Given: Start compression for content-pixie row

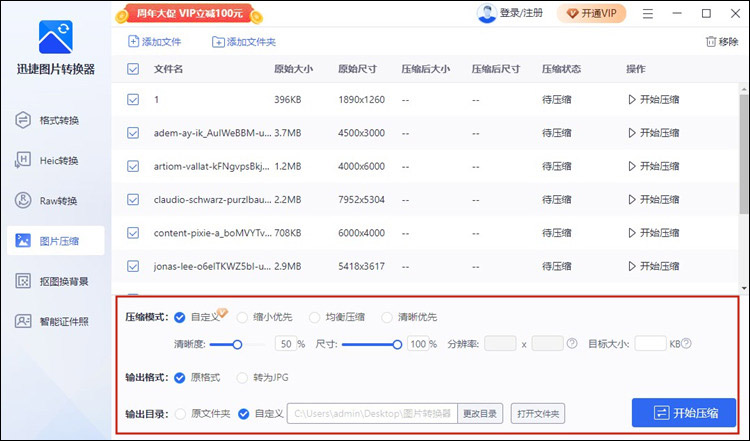Looking at the screenshot, I should click(653, 233).
